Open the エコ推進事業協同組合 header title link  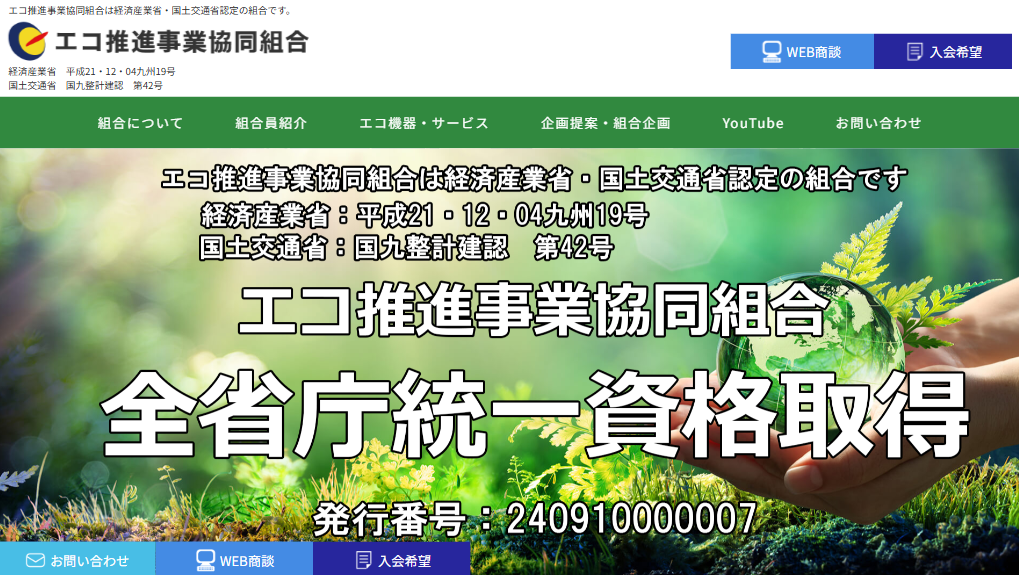tap(181, 42)
